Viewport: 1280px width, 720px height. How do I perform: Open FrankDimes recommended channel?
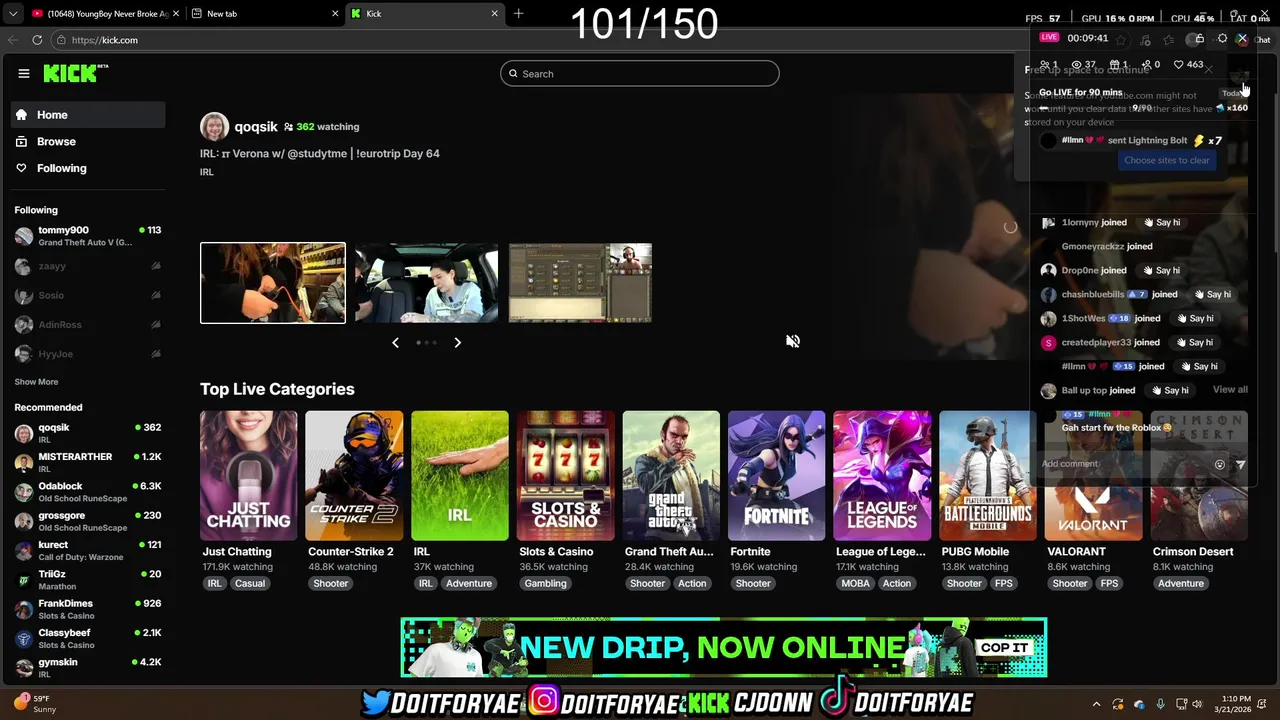(88, 609)
